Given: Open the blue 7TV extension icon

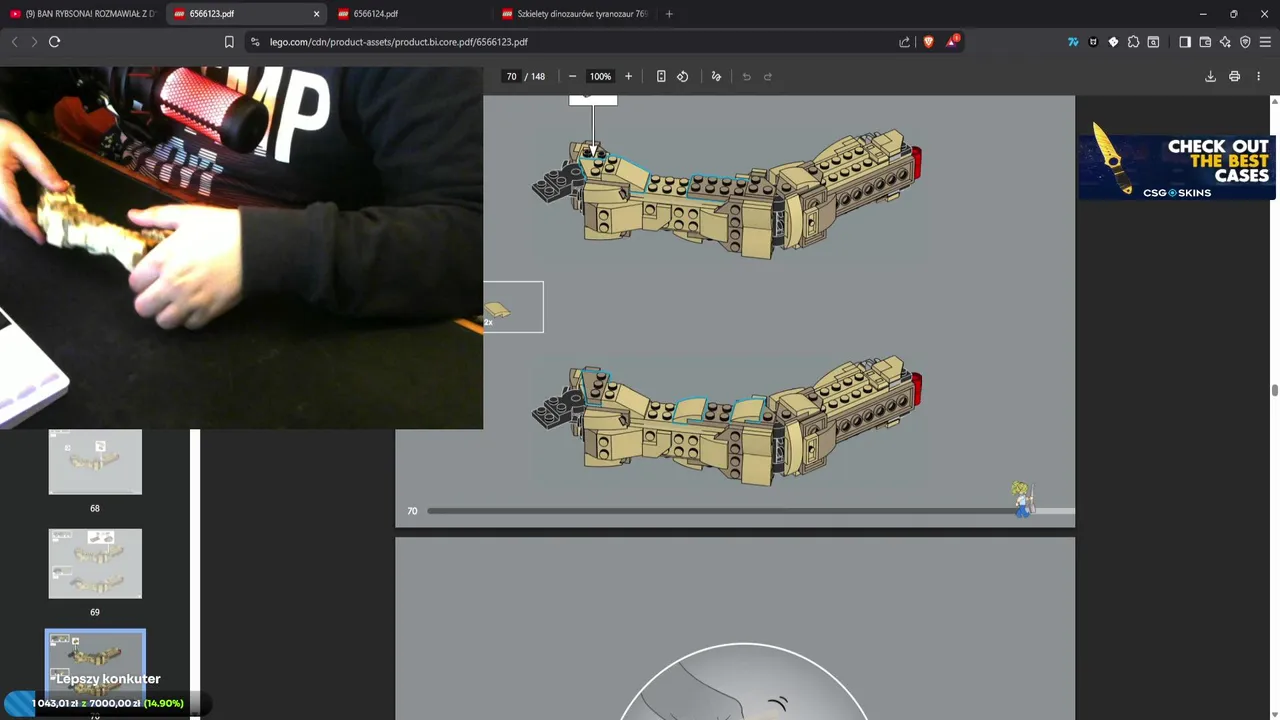Looking at the screenshot, I should pos(1073,42).
